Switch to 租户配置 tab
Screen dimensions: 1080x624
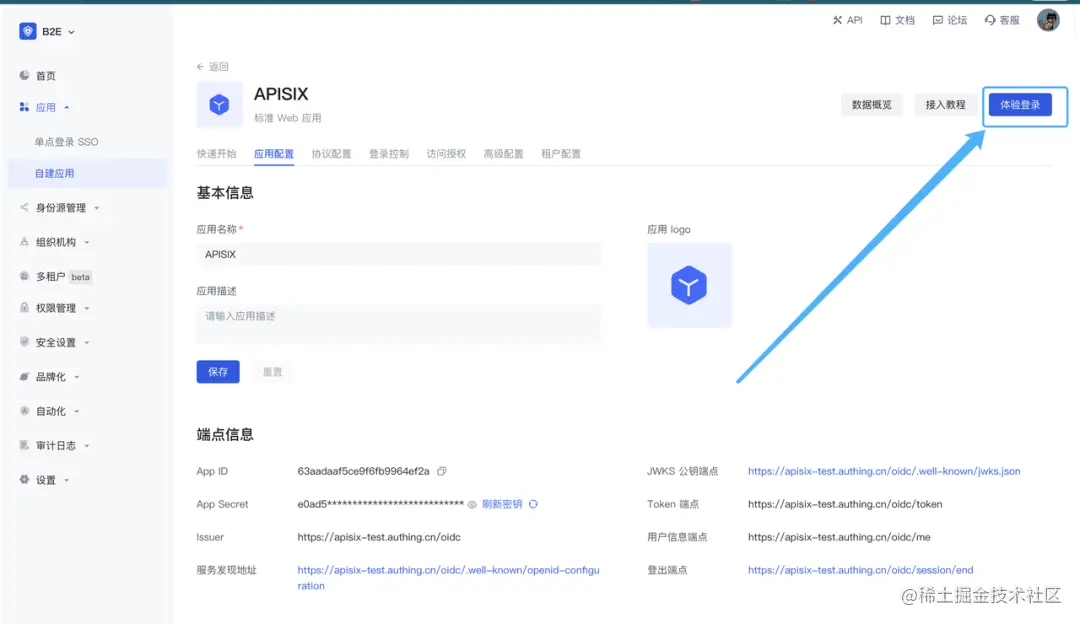tap(561, 154)
